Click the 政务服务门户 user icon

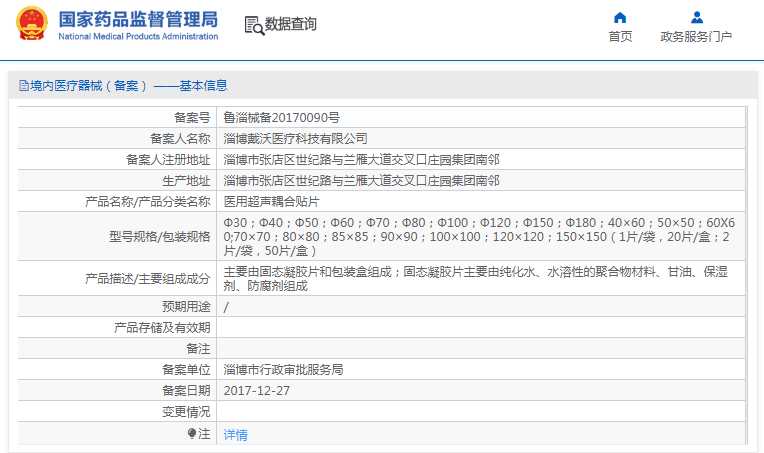[697, 18]
